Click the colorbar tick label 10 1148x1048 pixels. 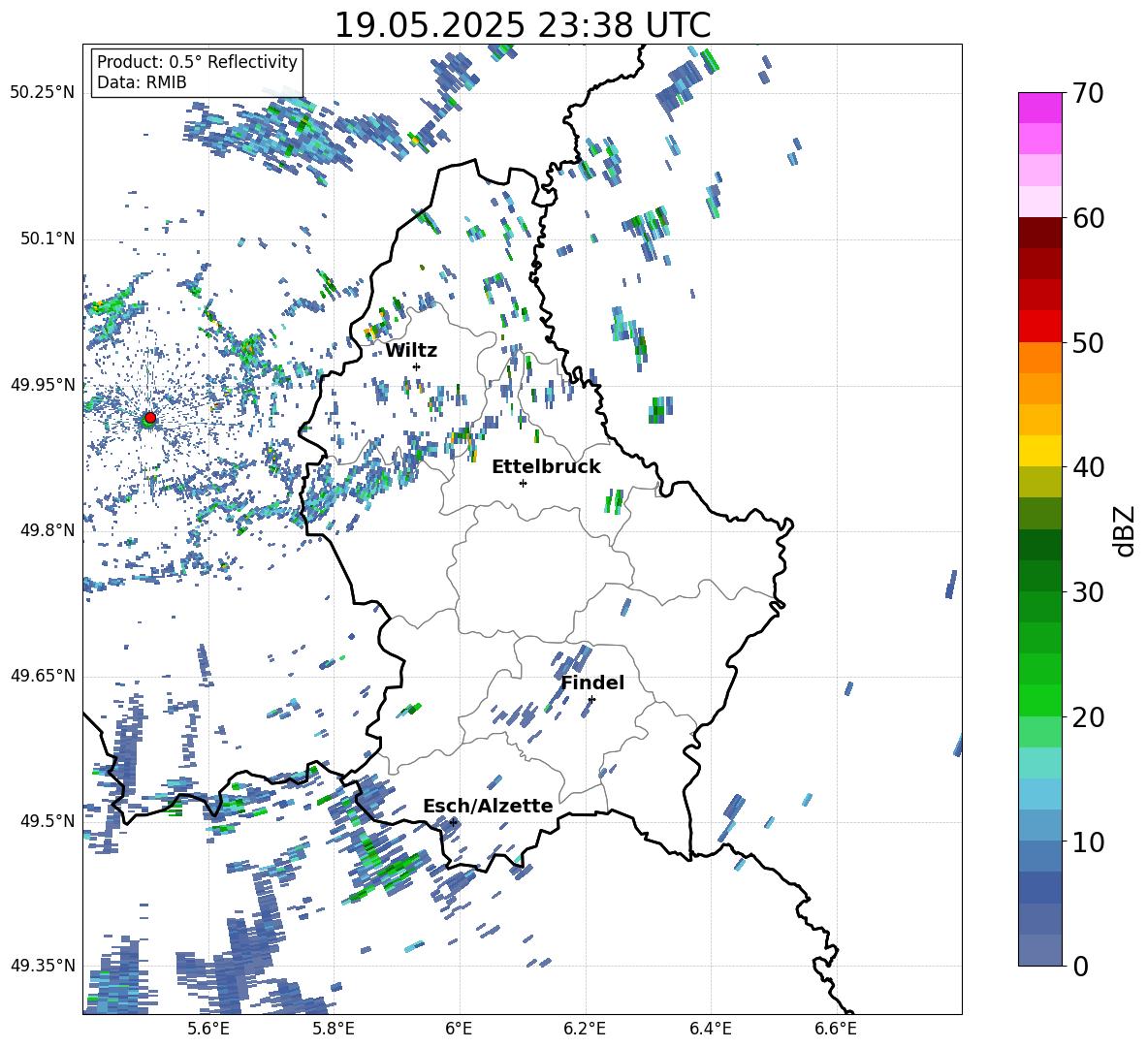coord(1088,842)
